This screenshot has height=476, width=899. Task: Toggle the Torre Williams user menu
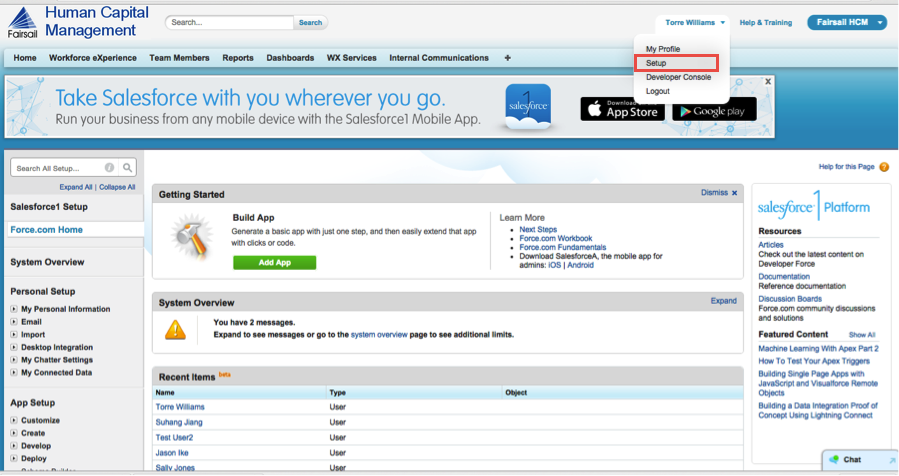pyautogui.click(x=695, y=22)
